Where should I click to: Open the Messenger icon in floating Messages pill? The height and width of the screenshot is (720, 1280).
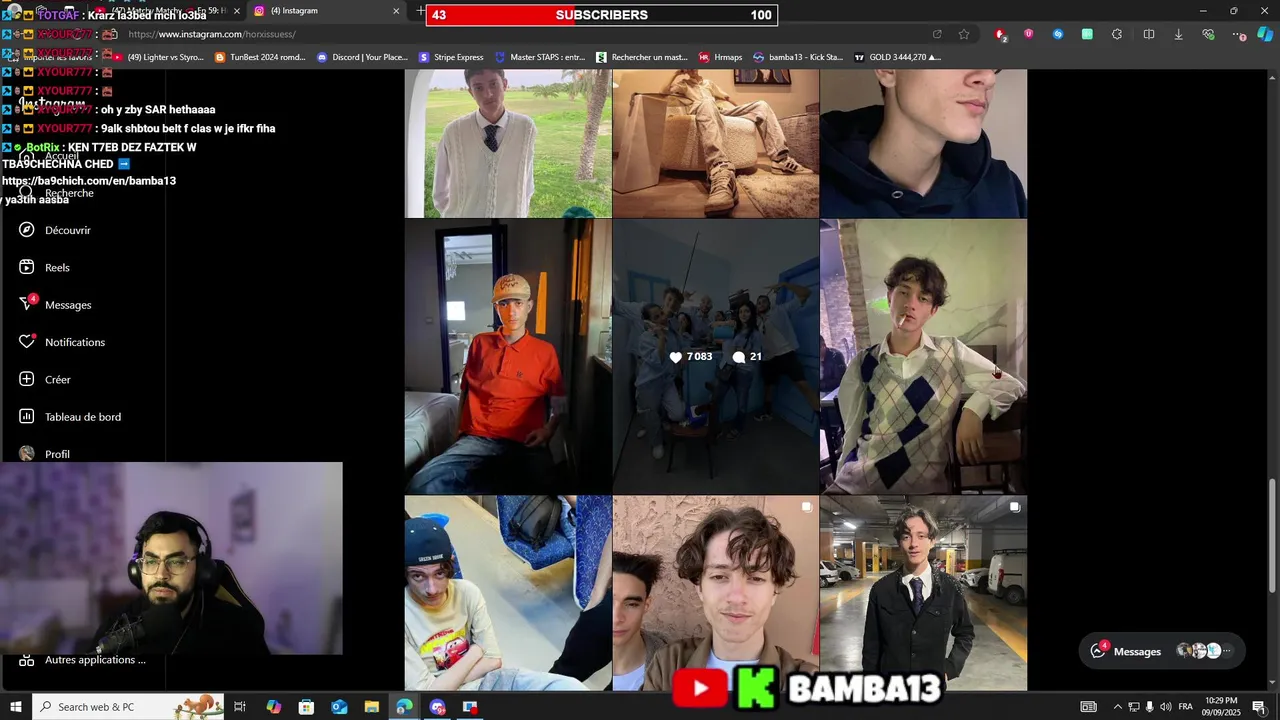(x=1099, y=651)
